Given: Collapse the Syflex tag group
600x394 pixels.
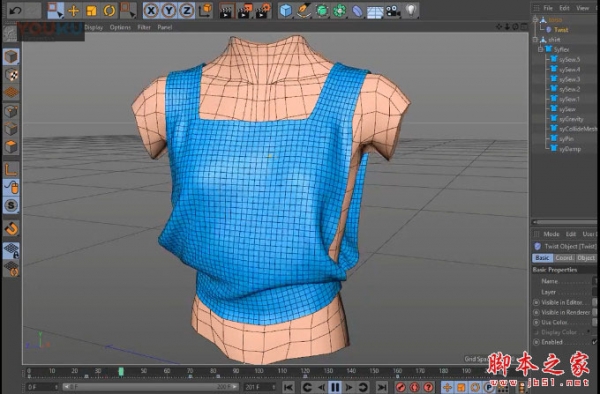Looking at the screenshot, I should tap(540, 49).
